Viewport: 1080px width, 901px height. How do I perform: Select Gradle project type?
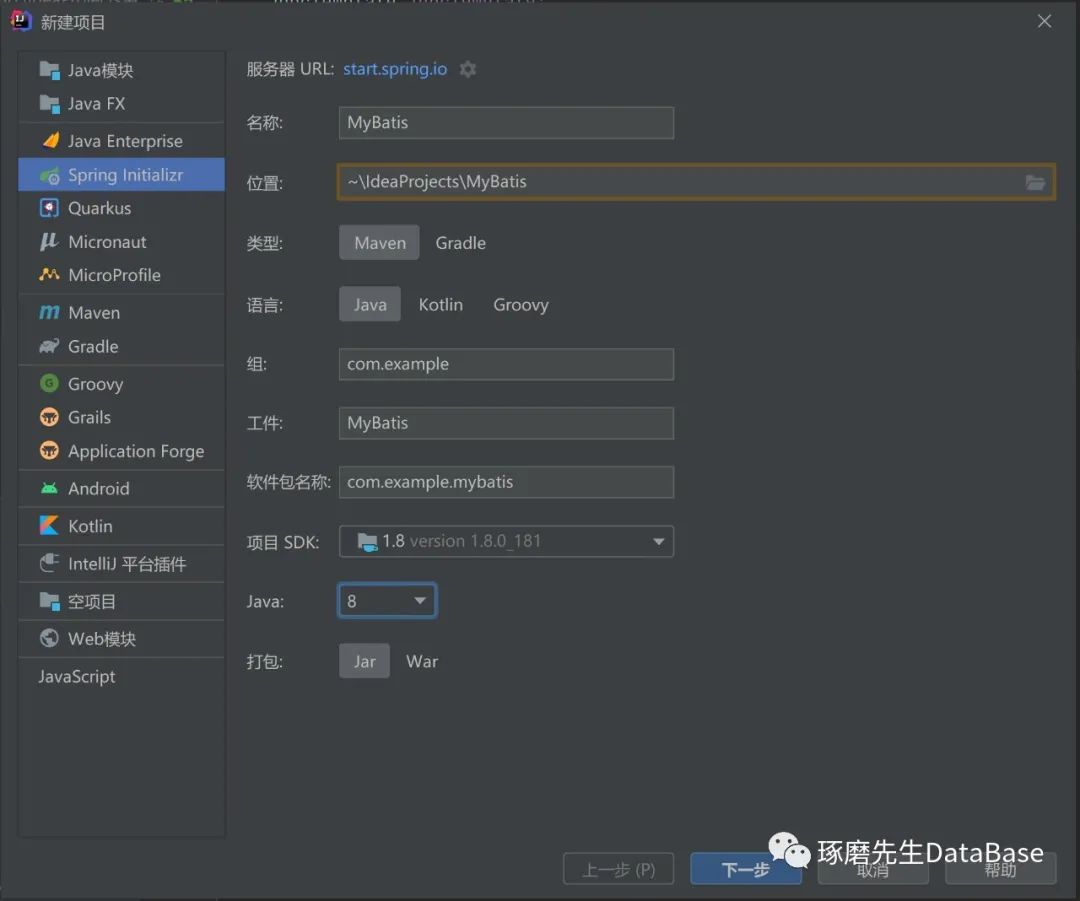pyautogui.click(x=461, y=242)
